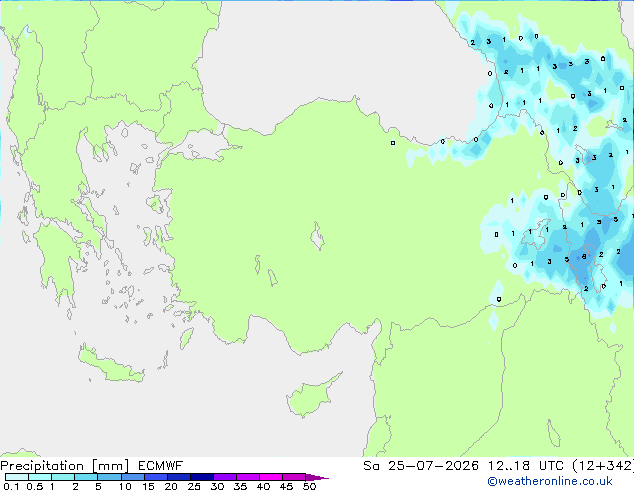The height and width of the screenshot is (490, 634).
Task: Click the "8" precipitation value on map
Action: coord(584,257)
